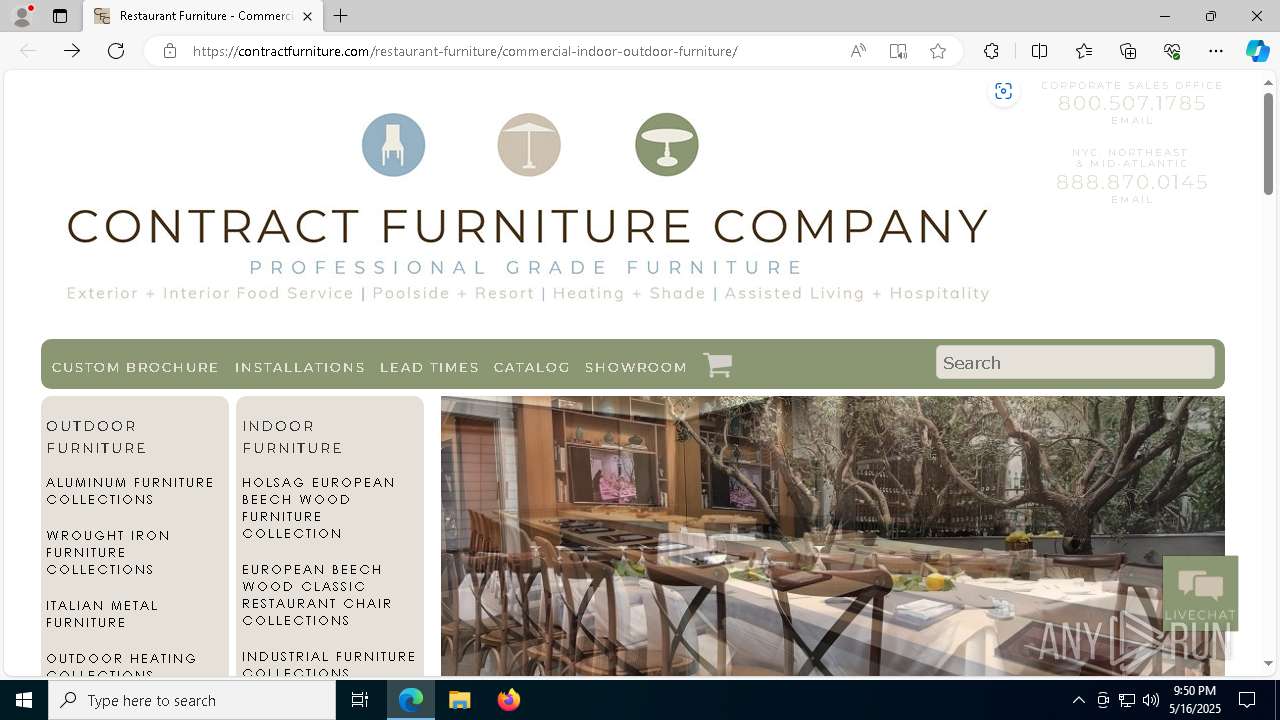Show hidden icons chevron in system tray
Image resolution: width=1280 pixels, height=720 pixels.
point(1078,700)
